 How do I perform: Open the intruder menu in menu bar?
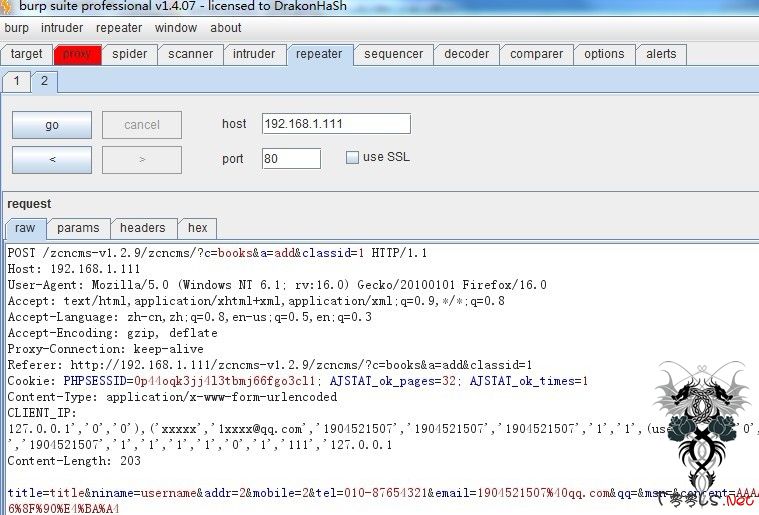pyautogui.click(x=61, y=28)
